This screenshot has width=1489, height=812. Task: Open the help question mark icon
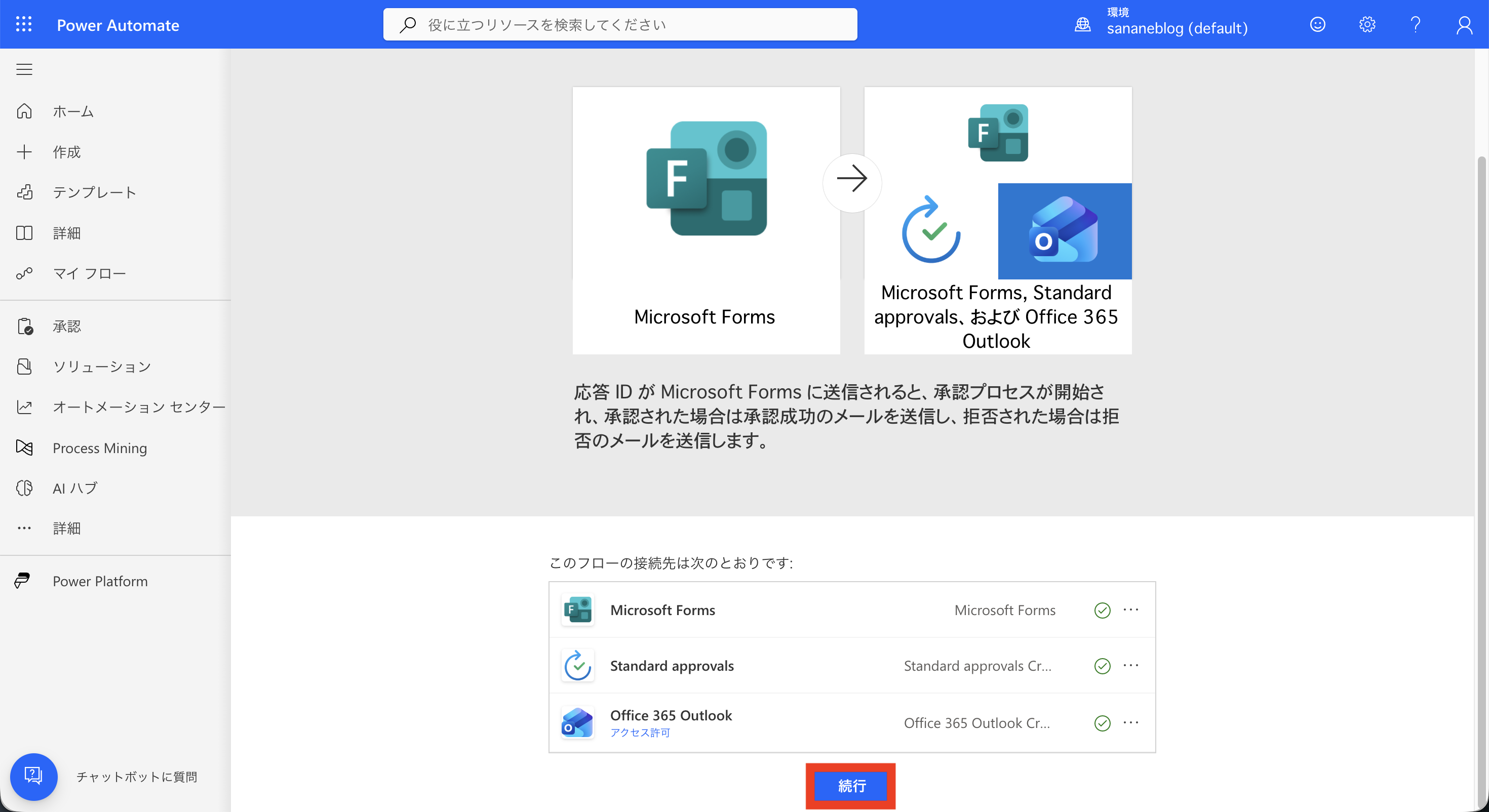(1415, 24)
